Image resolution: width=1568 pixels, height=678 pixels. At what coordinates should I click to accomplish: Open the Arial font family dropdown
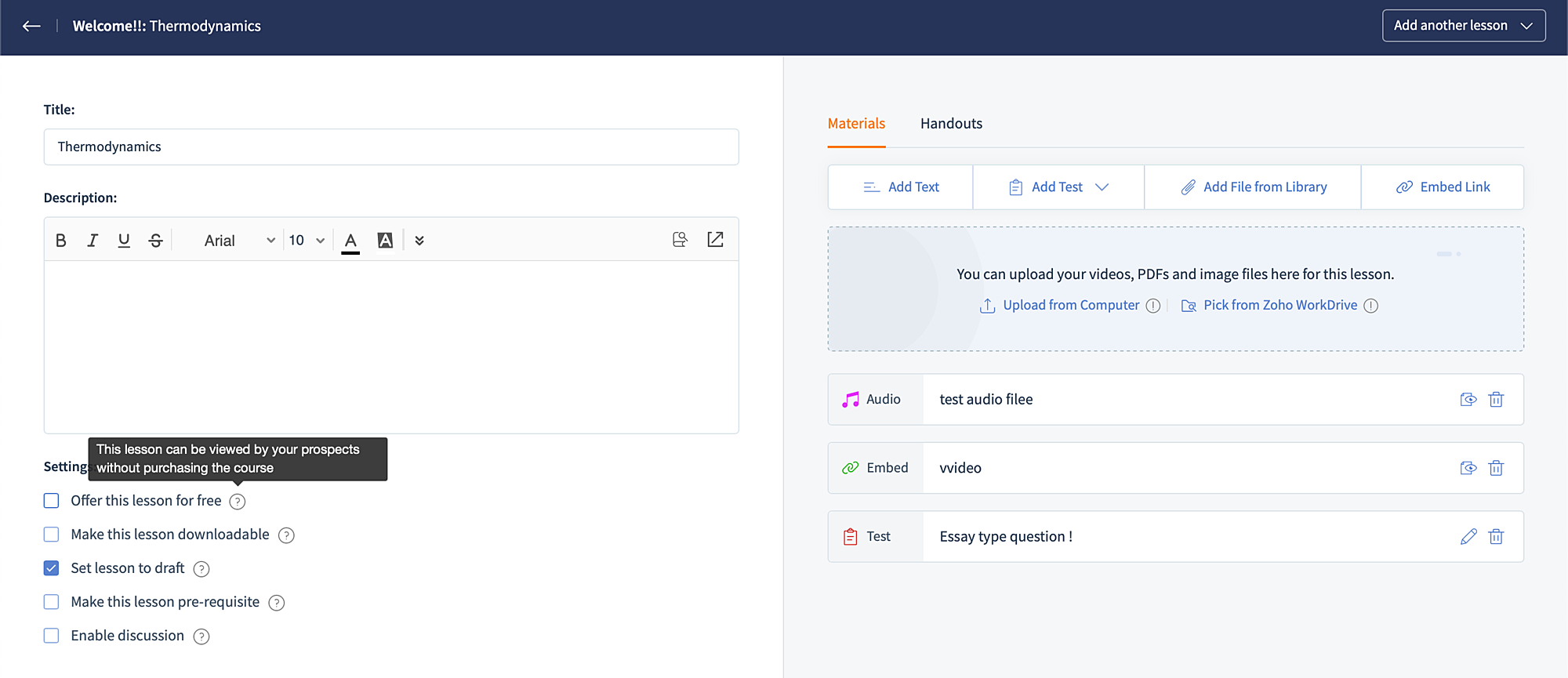click(239, 241)
